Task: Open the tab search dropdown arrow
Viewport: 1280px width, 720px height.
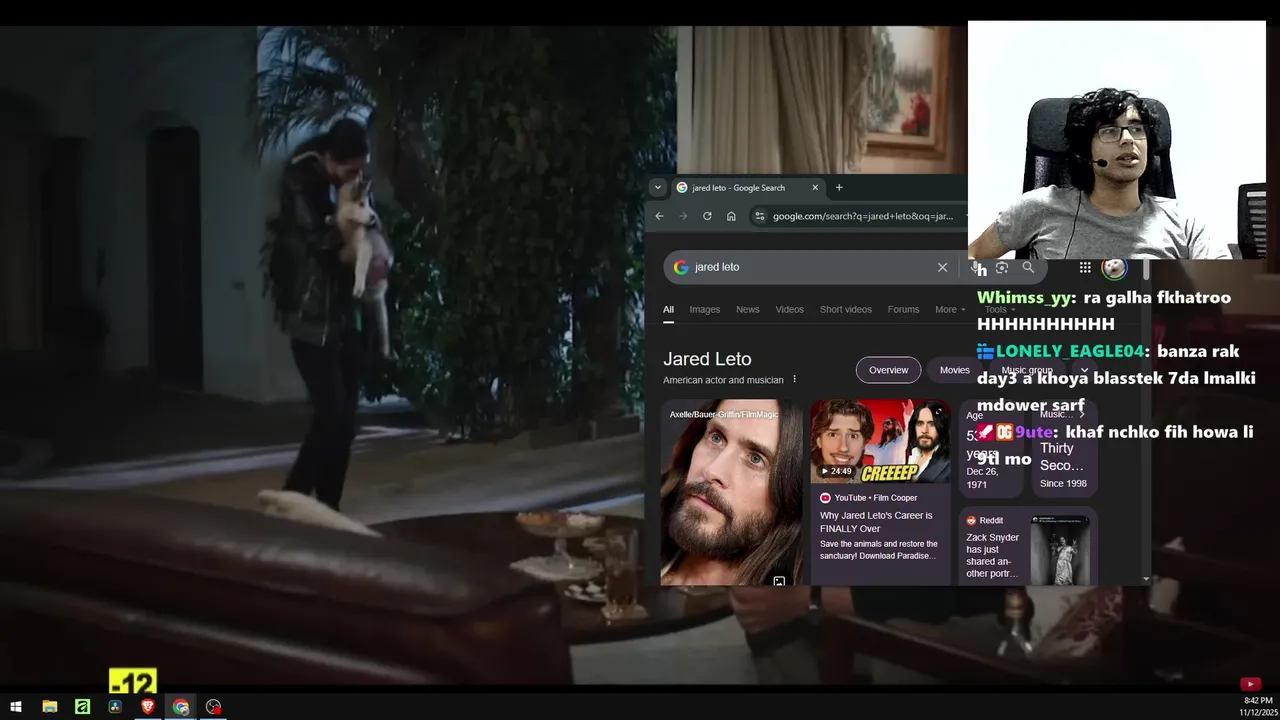Action: tap(657, 187)
